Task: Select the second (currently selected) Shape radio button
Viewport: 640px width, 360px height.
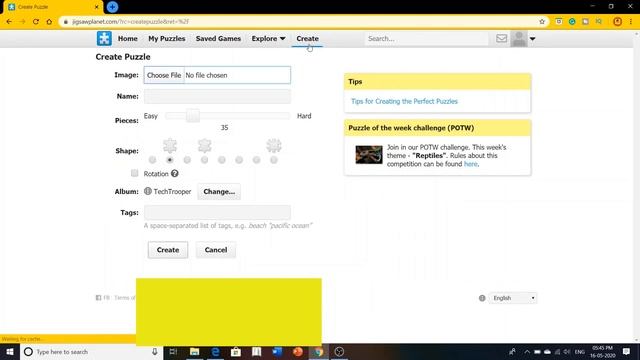Action: pyautogui.click(x=170, y=160)
